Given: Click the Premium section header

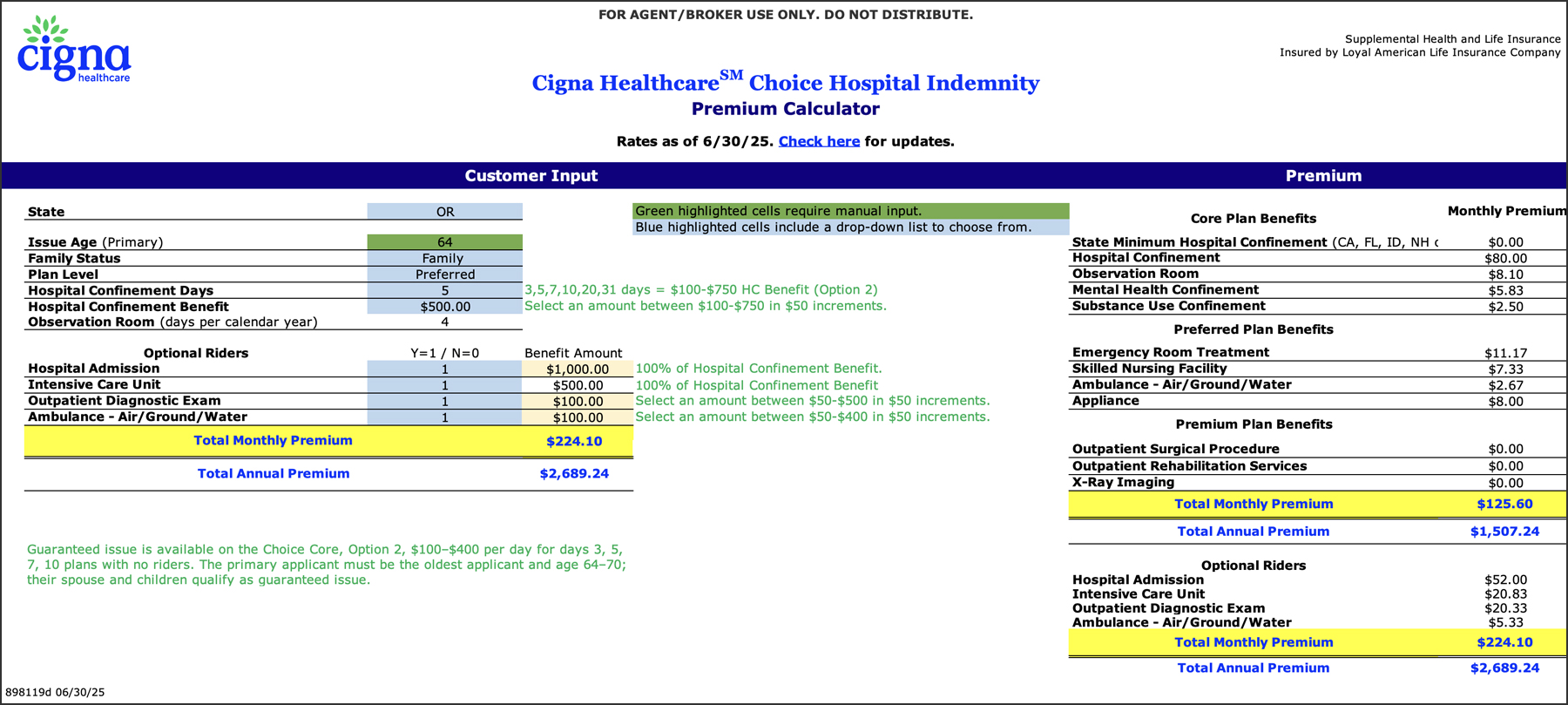Looking at the screenshot, I should [x=1322, y=175].
